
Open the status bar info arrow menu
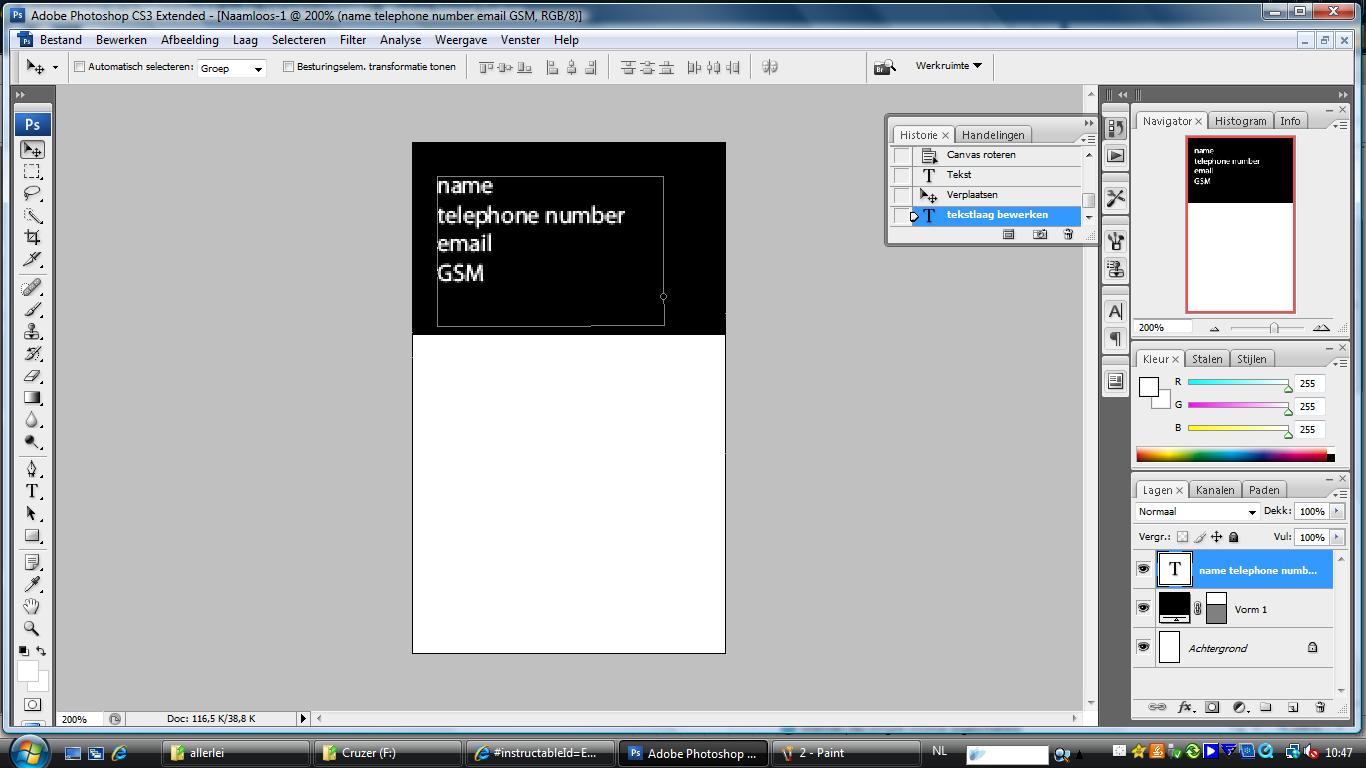click(303, 718)
